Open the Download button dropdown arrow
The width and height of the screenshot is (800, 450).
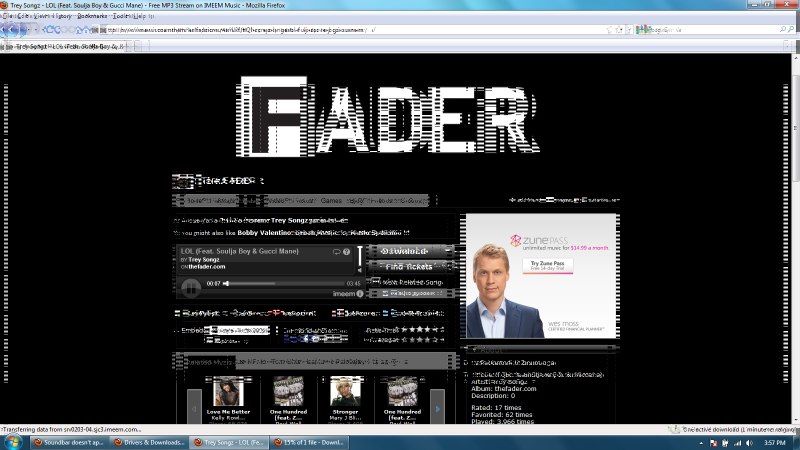coord(447,251)
